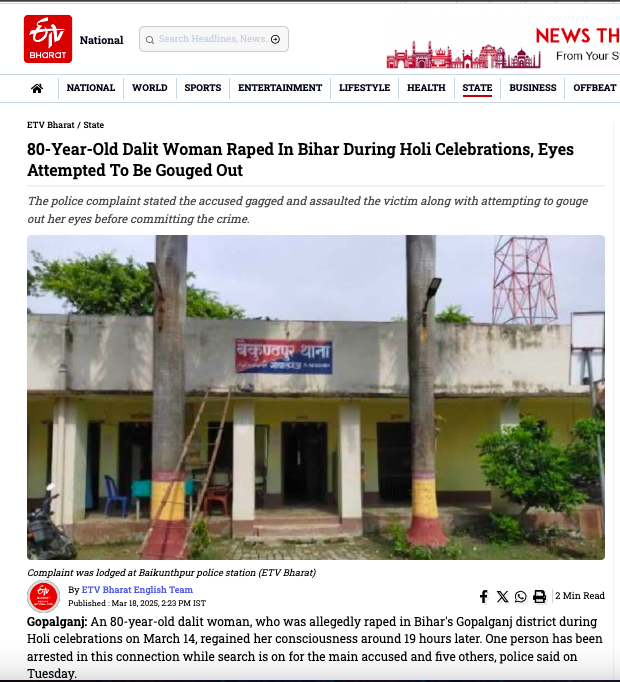Click the ETV Bharat breadcrumb link
The height and width of the screenshot is (682, 620).
[50, 125]
